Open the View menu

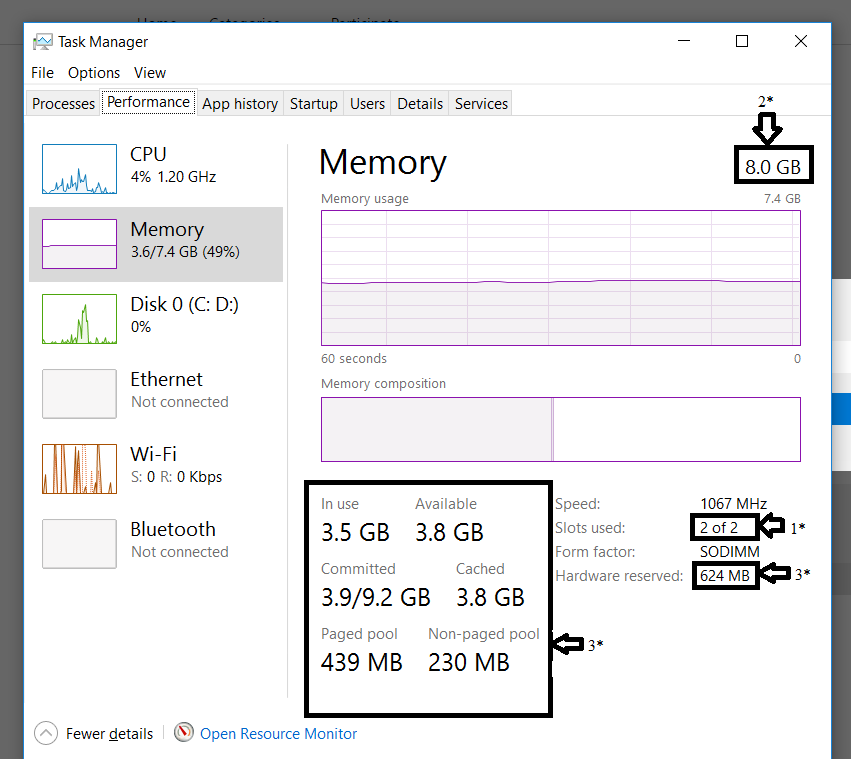[x=150, y=73]
